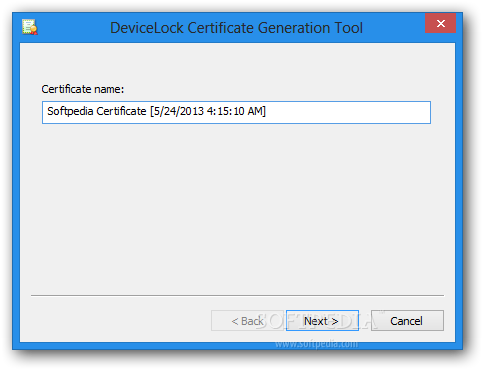Place cursor after closing bracket in name field
The height and width of the screenshot is (370, 483).
[266, 111]
